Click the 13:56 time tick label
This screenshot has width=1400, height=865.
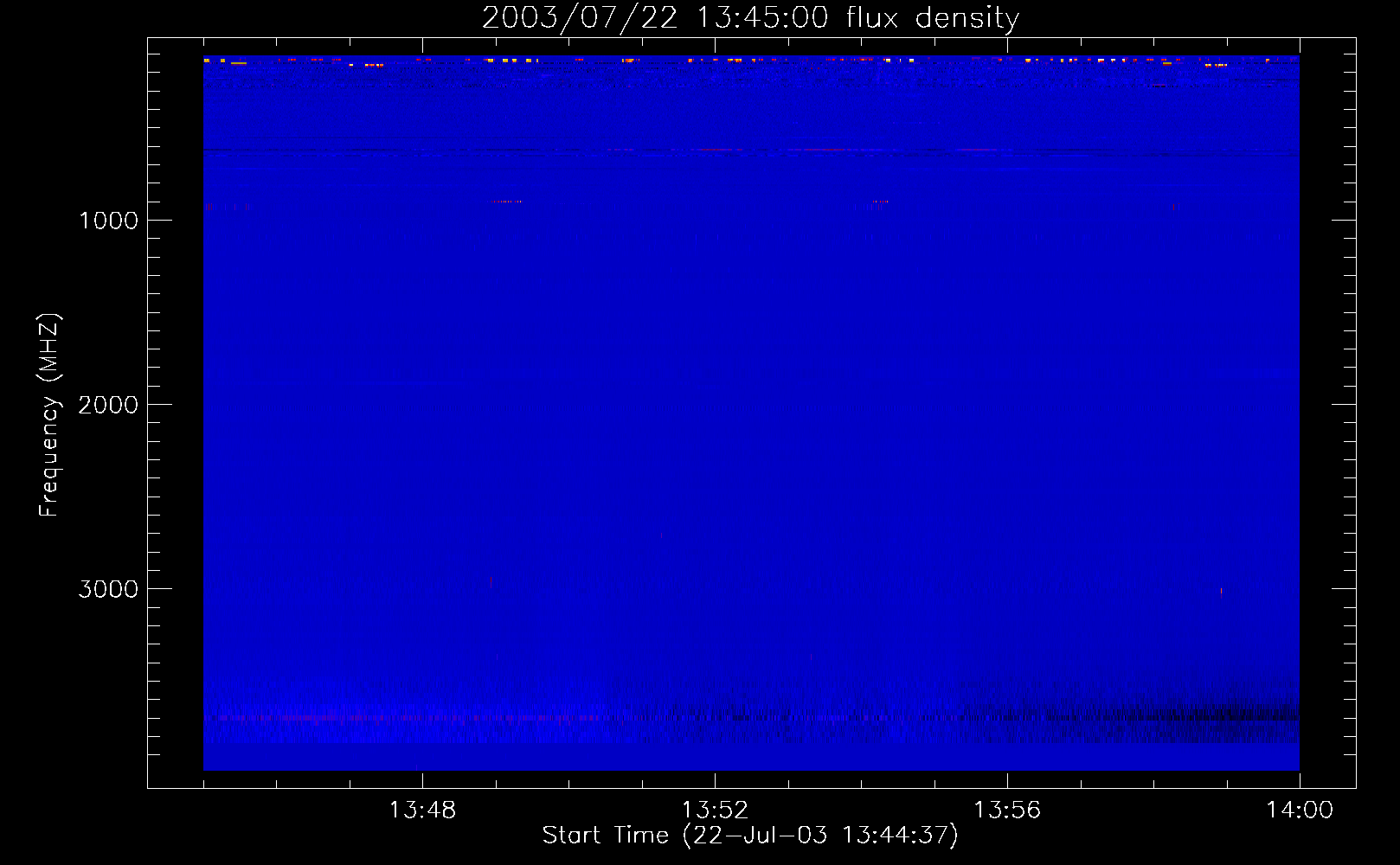pyautogui.click(x=1007, y=811)
